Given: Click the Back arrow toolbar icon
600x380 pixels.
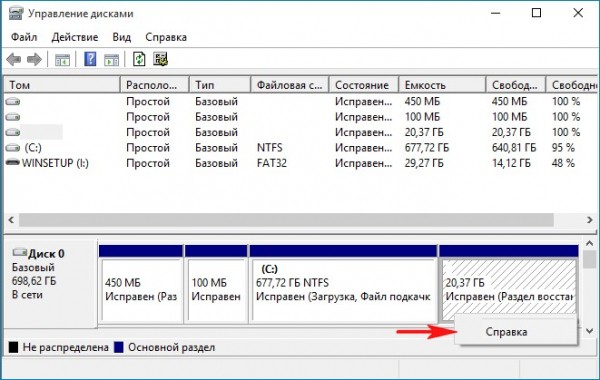Looking at the screenshot, I should click(x=14, y=59).
